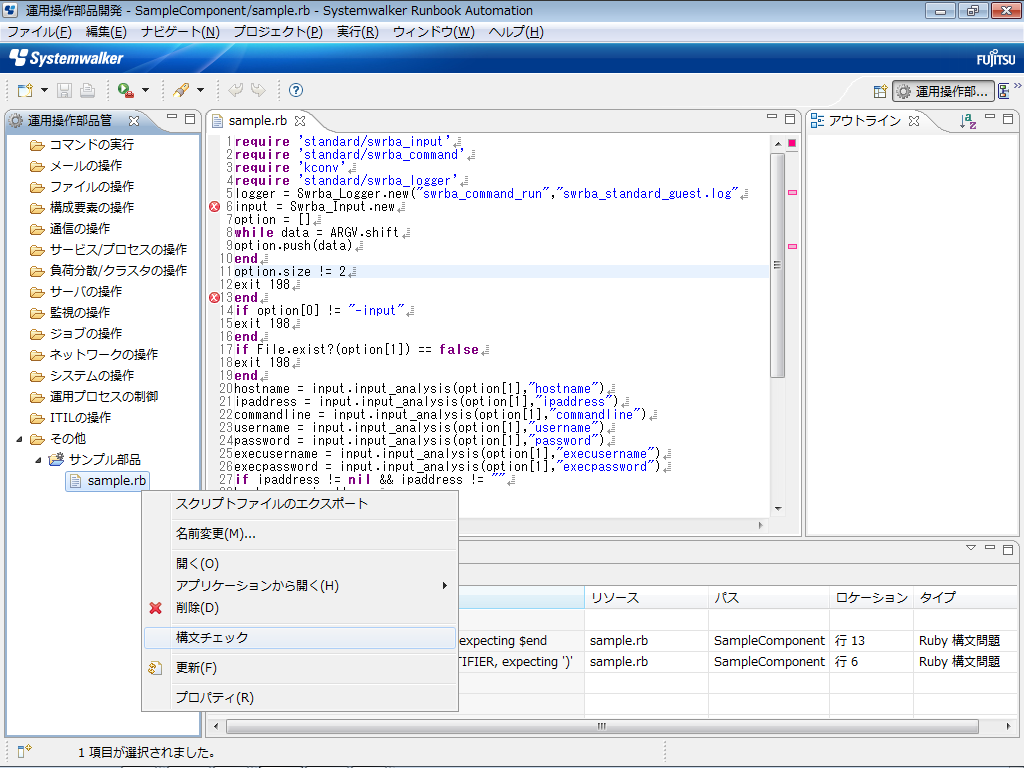Click the New wizard toolbar icon
The height and width of the screenshot is (768, 1024).
25,91
